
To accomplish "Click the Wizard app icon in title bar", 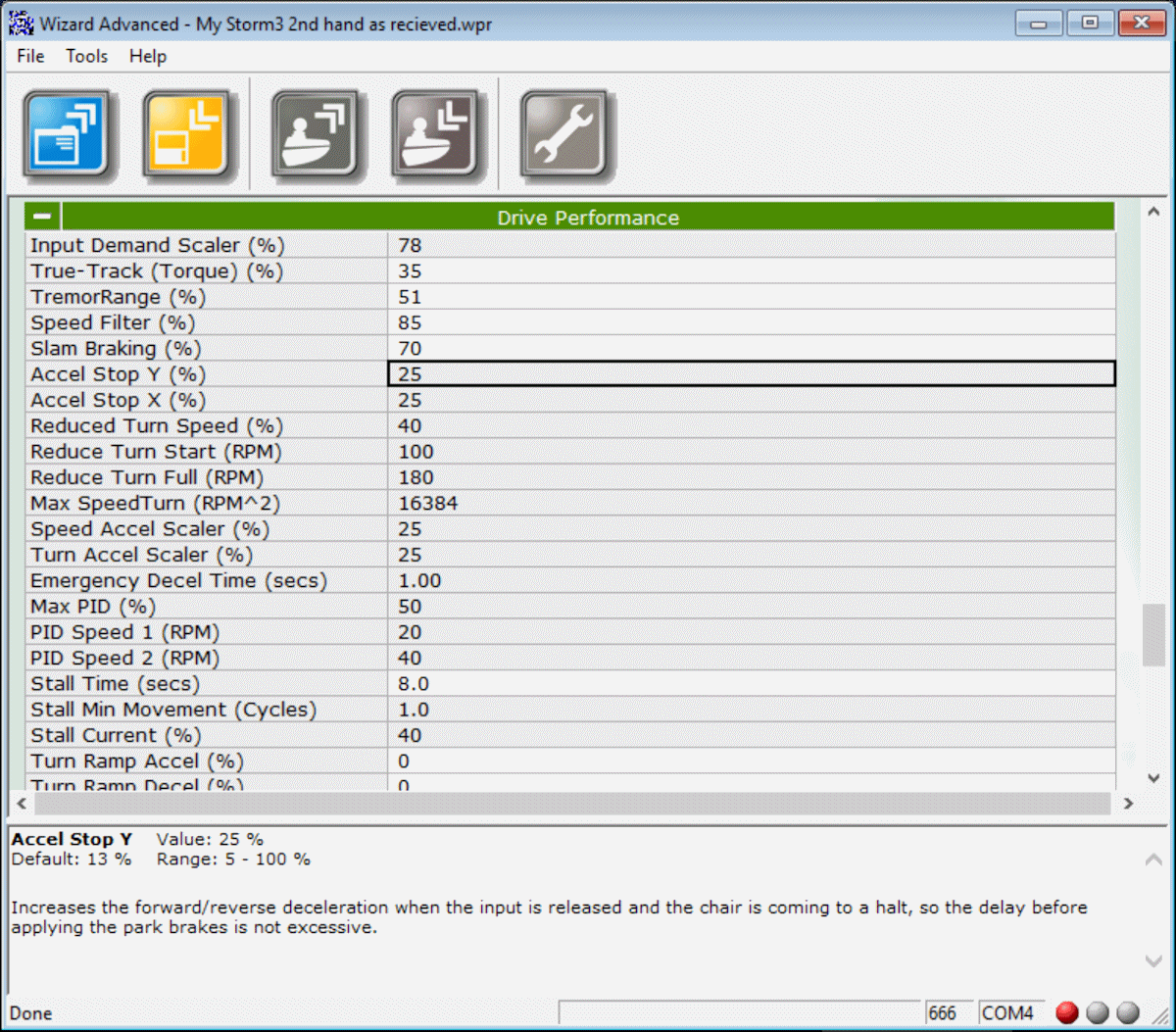I will (21, 23).
